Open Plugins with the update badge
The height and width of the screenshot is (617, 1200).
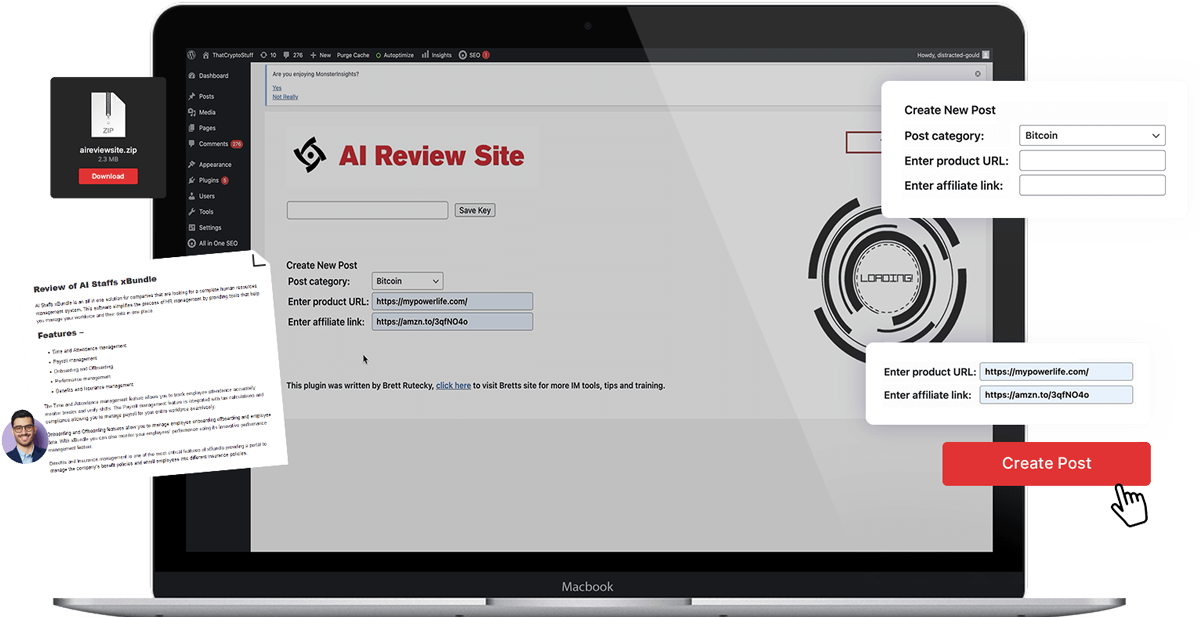point(211,180)
